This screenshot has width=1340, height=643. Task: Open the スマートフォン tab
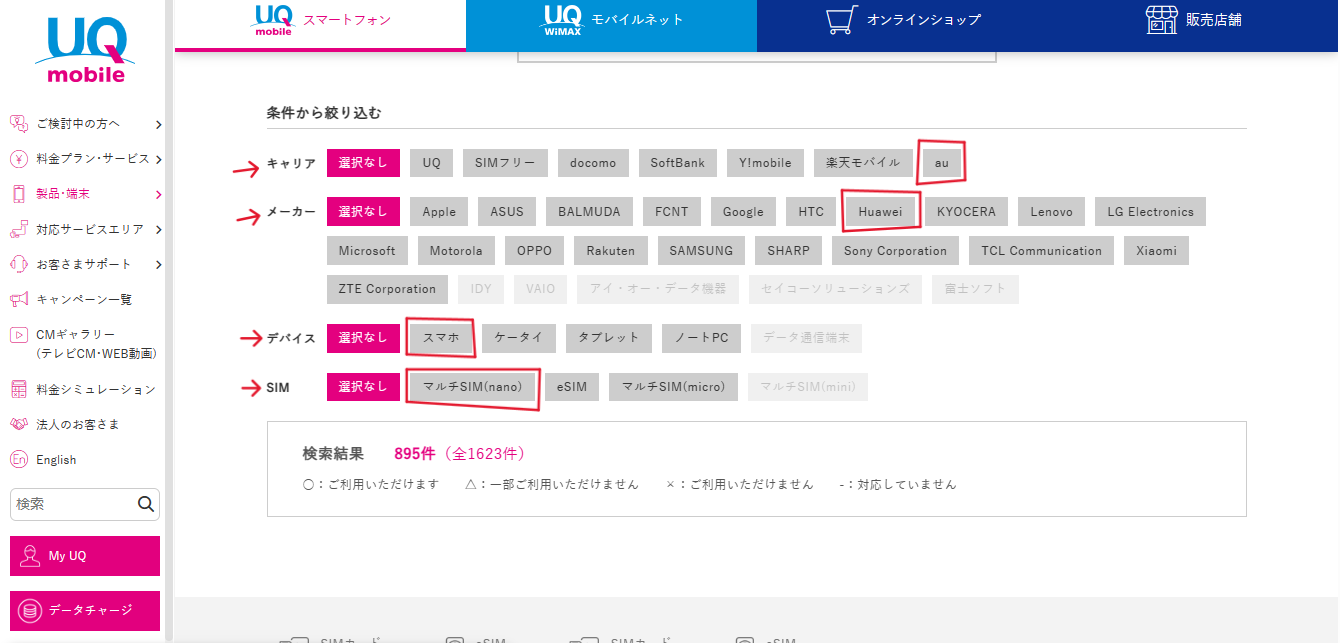coord(320,25)
